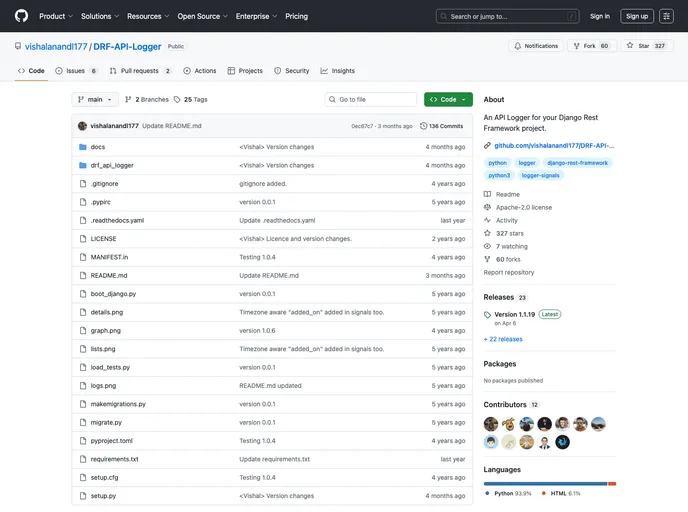Open the vishalanandl177 owner link
The image size is (688, 512).
pyautogui.click(x=56, y=47)
